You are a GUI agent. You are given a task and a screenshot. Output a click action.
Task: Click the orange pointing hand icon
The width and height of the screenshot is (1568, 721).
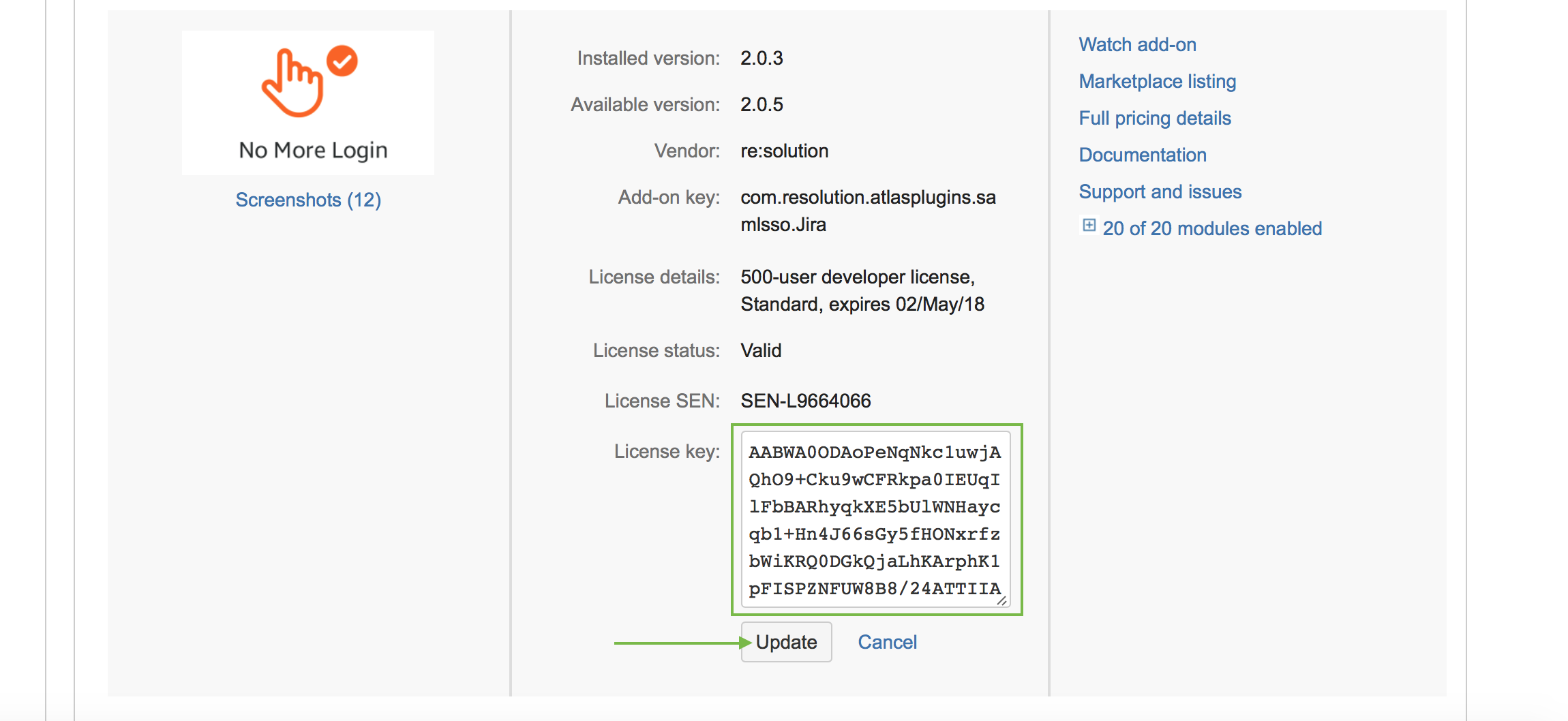pyautogui.click(x=293, y=82)
